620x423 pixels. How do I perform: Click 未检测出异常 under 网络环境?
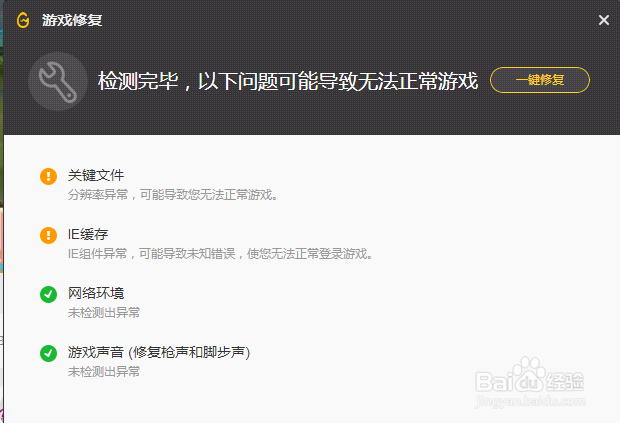(104, 312)
